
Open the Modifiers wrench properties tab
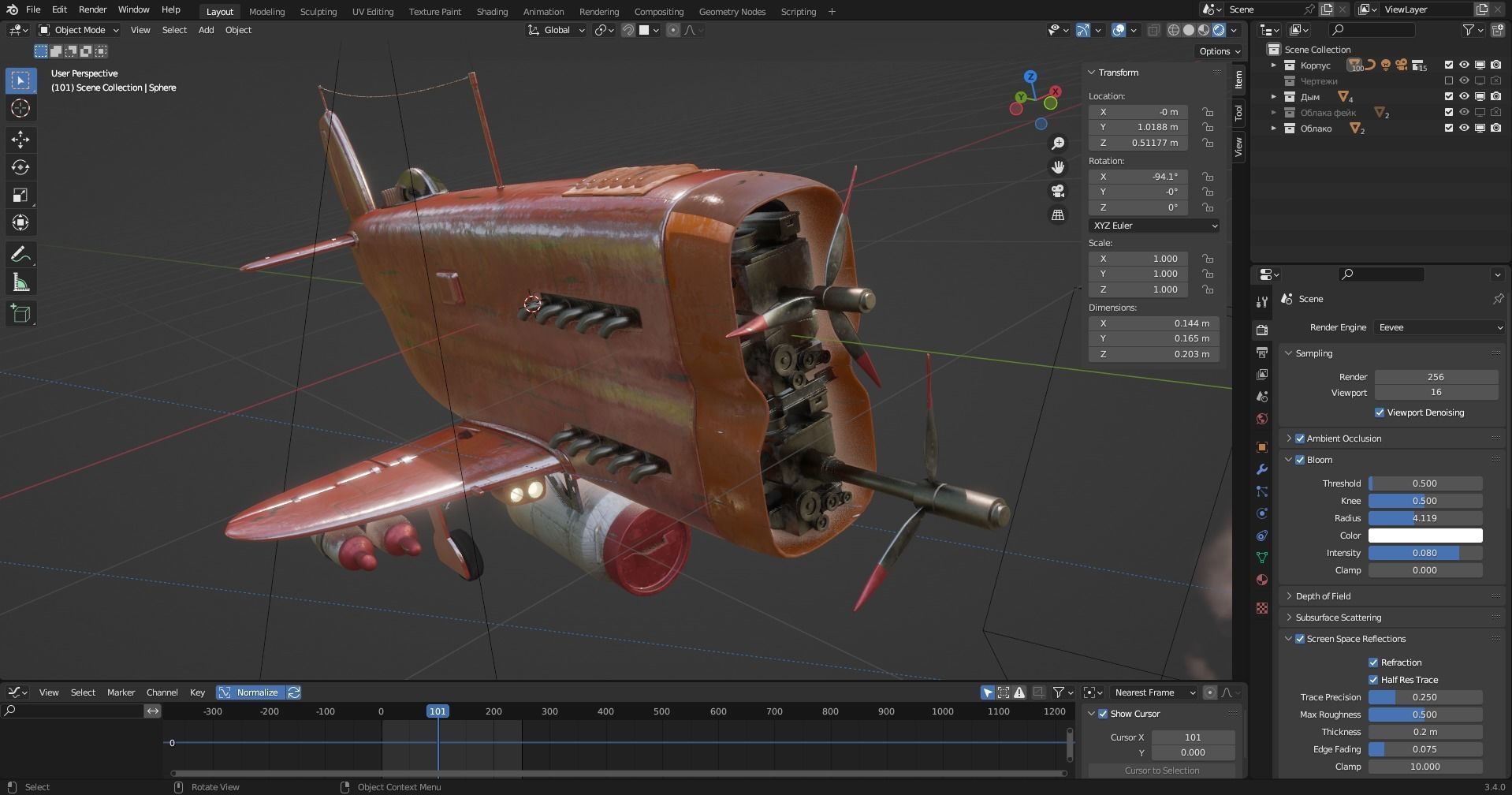coord(1262,469)
